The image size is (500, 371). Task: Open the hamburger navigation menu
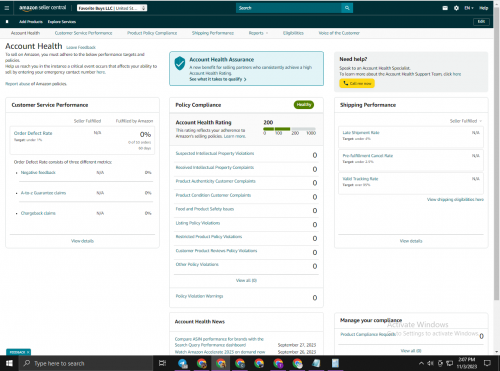pos(7,8)
